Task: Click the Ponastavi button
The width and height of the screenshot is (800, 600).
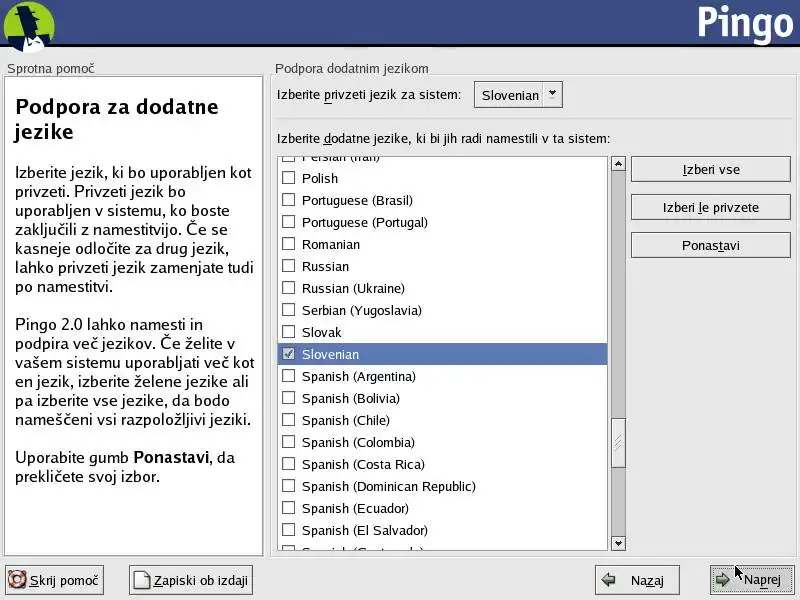Action: [x=711, y=245]
